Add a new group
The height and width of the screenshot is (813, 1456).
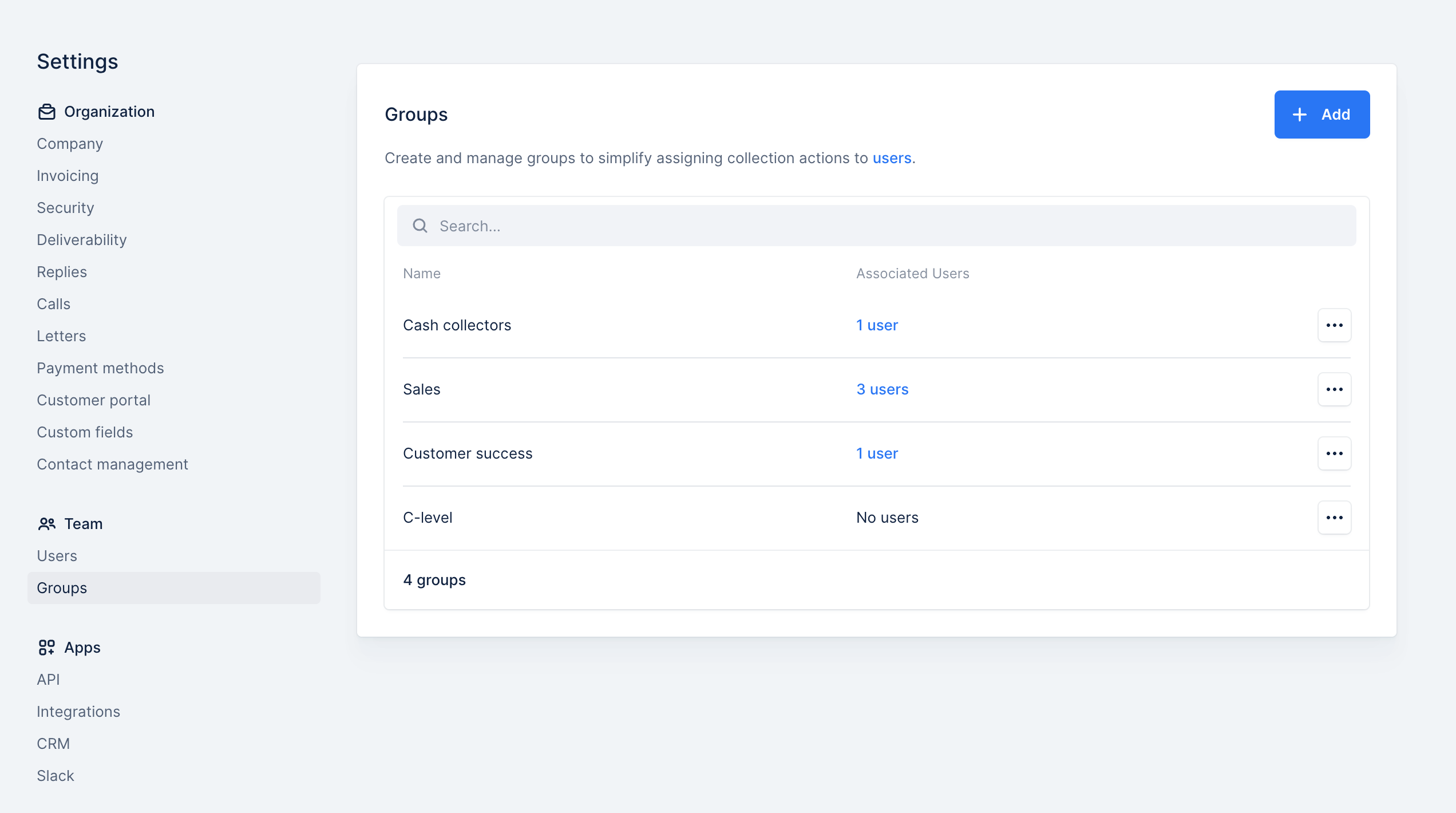pyautogui.click(x=1322, y=115)
